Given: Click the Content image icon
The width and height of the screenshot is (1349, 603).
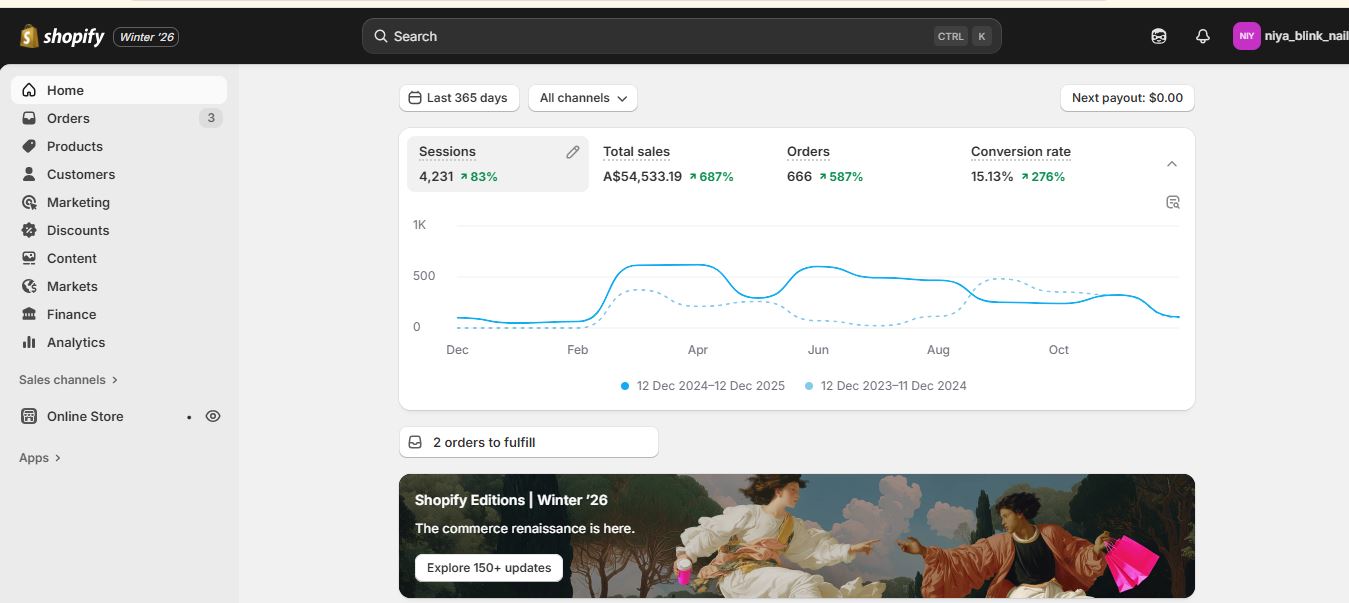Looking at the screenshot, I should tap(29, 258).
